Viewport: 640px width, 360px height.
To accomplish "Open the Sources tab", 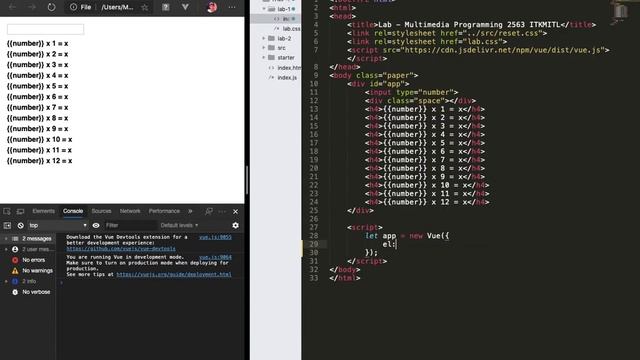I will 101,211.
